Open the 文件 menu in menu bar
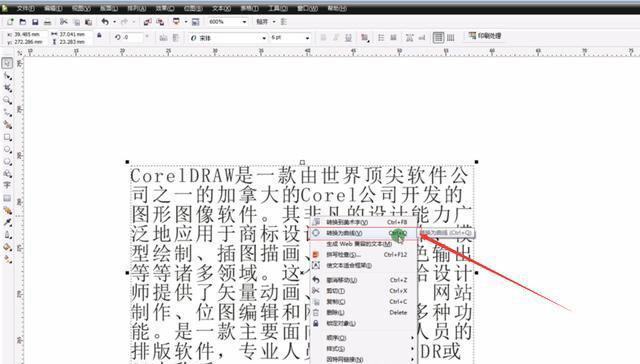Viewport: 640px width, 364px height. pyautogui.click(x=25, y=8)
